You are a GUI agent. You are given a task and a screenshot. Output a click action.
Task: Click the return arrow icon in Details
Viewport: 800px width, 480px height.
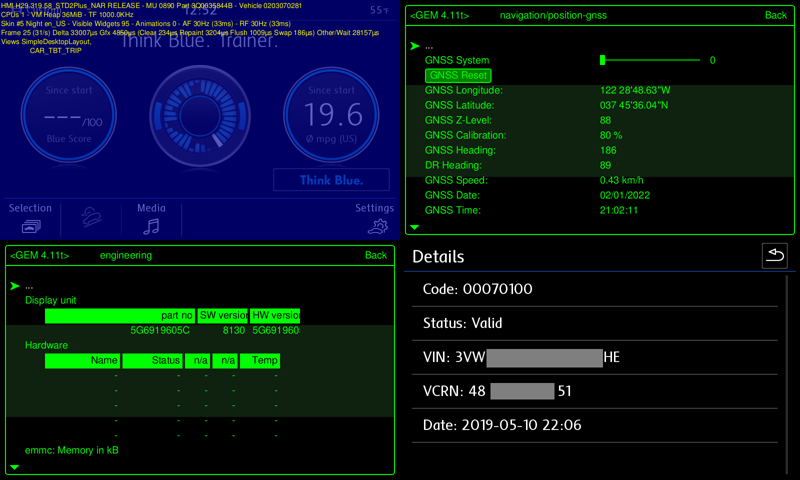coord(774,256)
